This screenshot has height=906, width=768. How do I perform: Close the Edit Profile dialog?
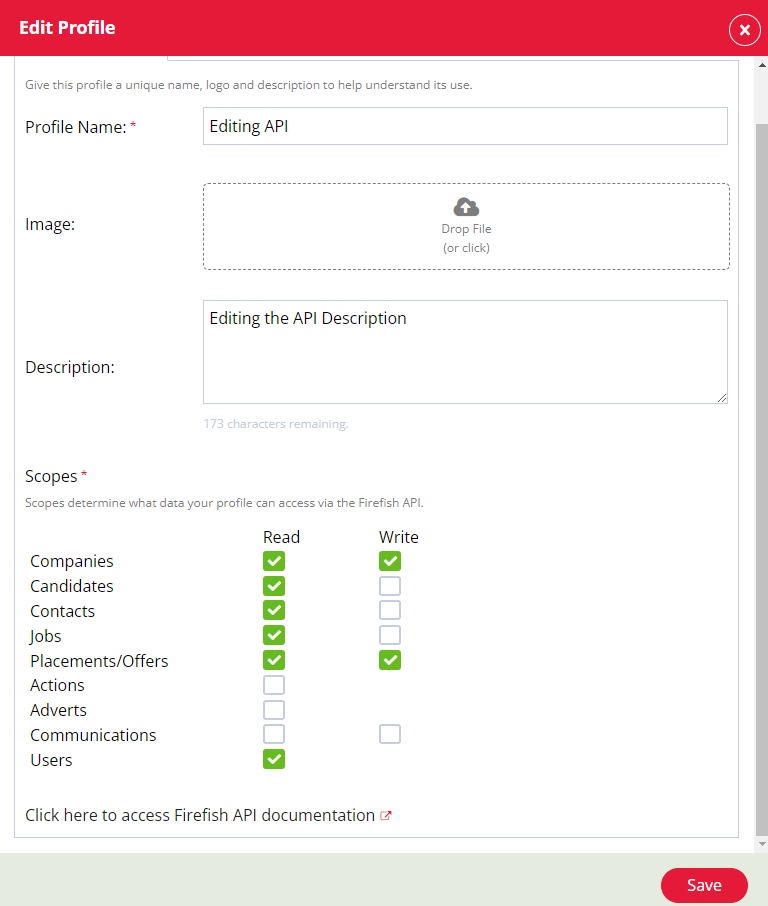[x=744, y=30]
